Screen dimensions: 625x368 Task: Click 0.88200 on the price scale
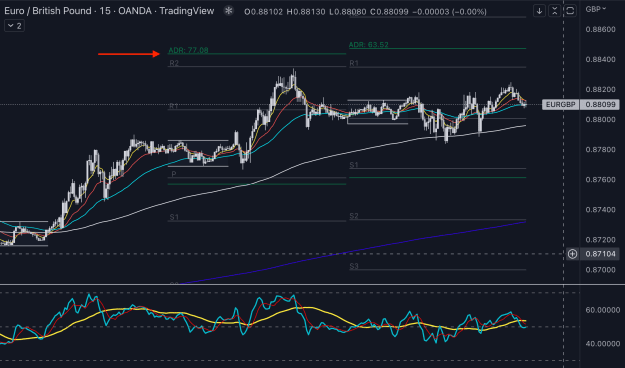tap(600, 90)
